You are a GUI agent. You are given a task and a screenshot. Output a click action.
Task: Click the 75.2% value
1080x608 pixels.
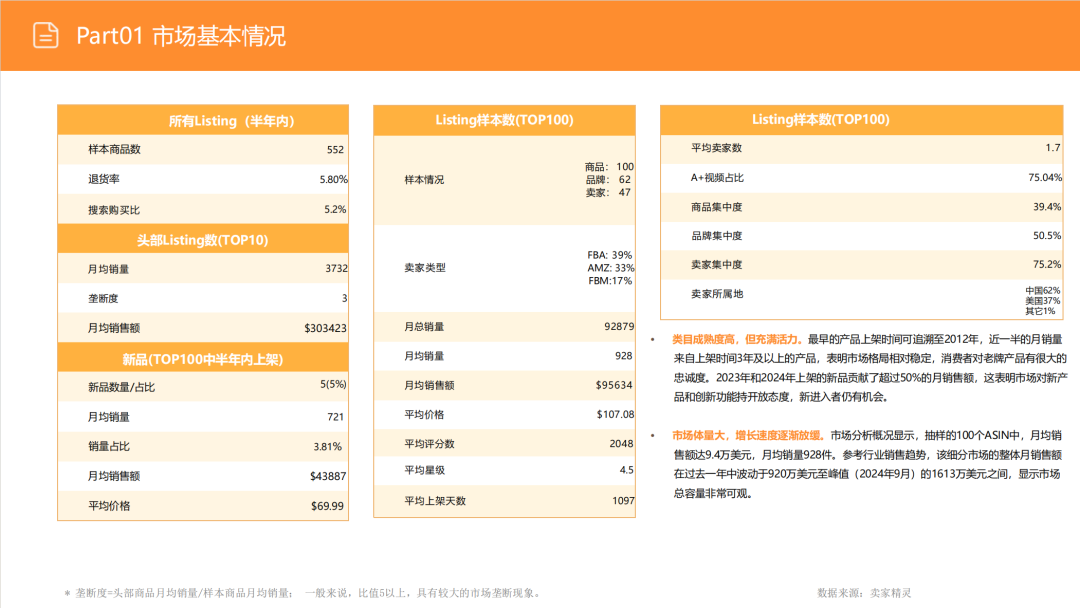pyautogui.click(x=1047, y=264)
